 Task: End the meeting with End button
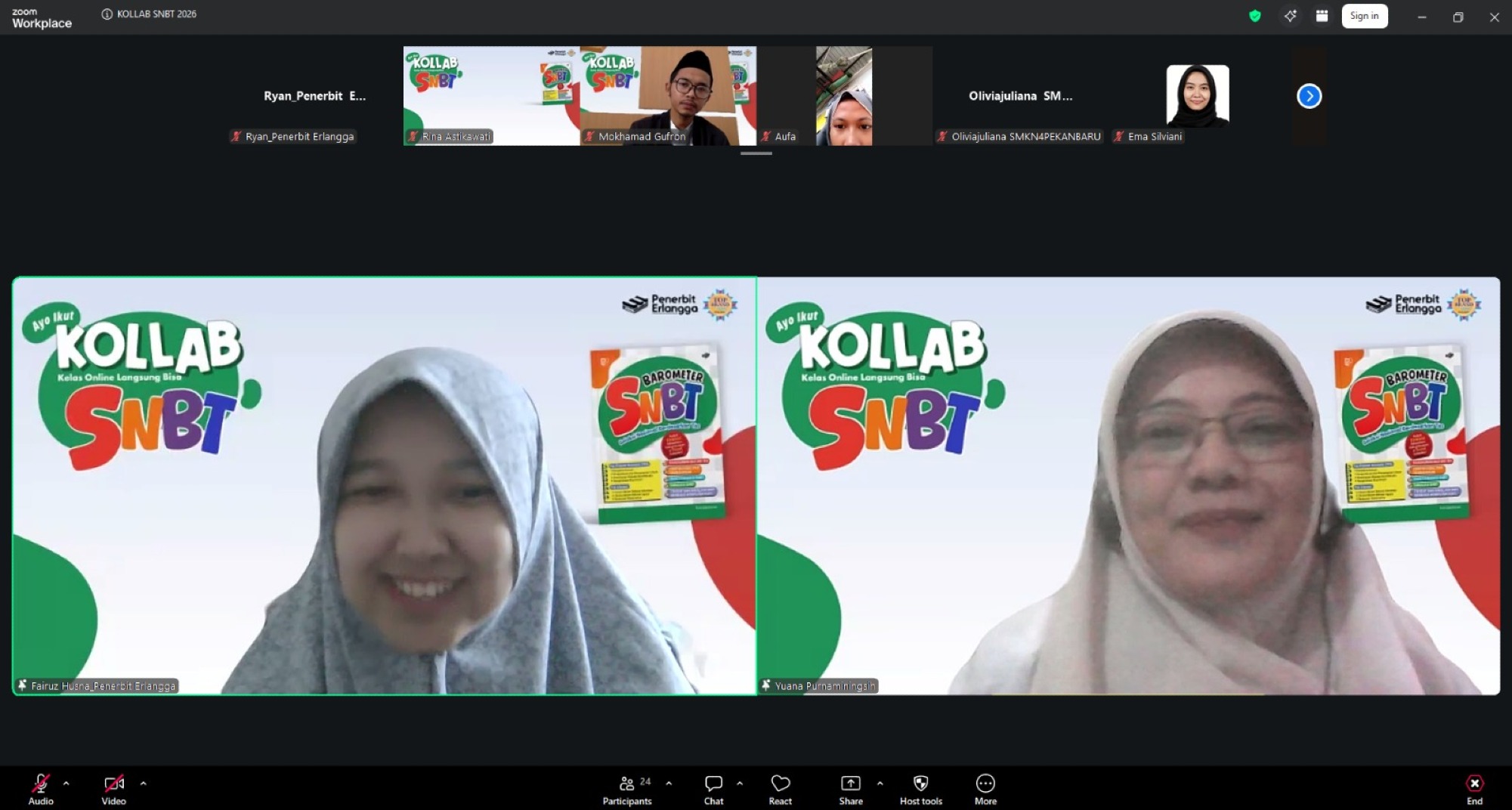coord(1474,788)
